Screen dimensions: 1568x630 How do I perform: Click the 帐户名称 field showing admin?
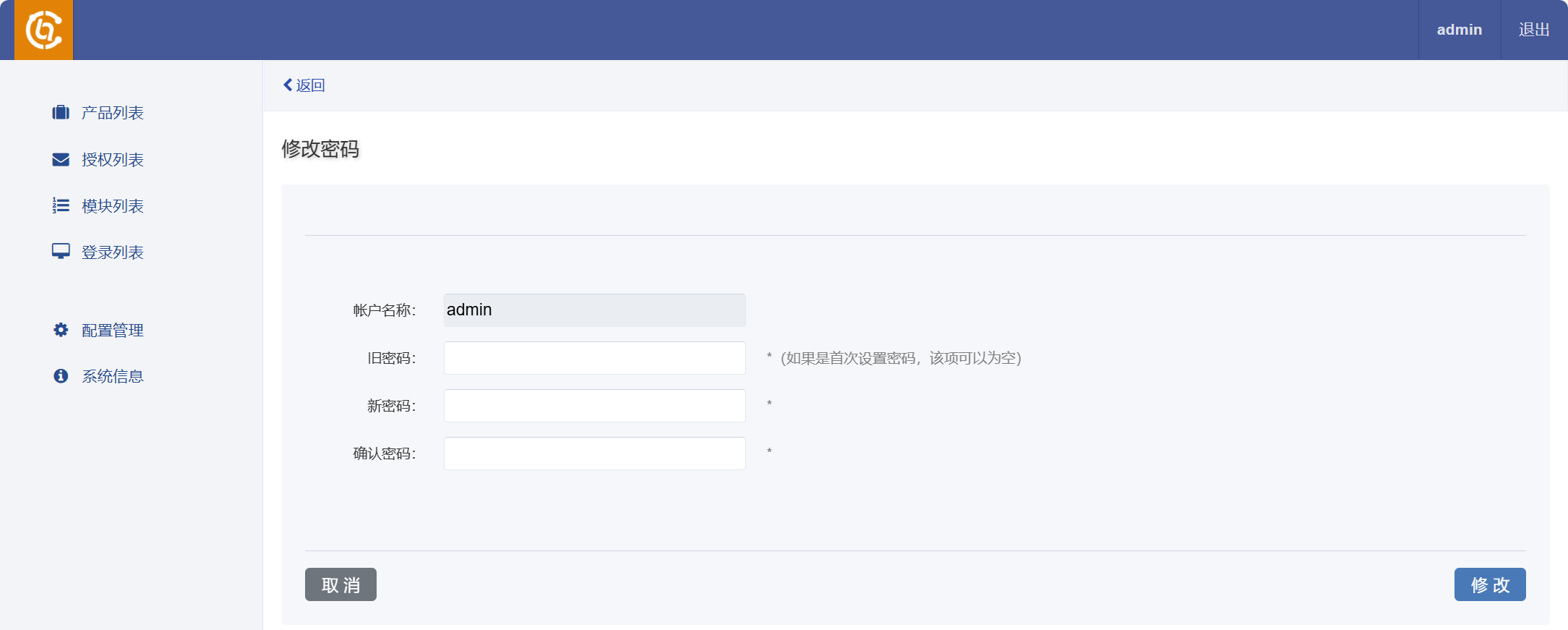[594, 310]
